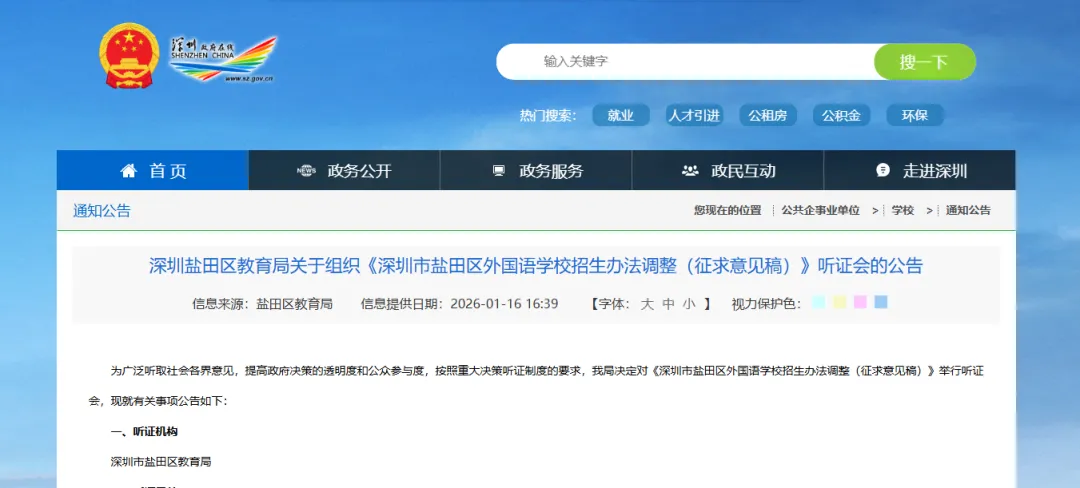The image size is (1080, 488).
Task: Set font size to 中
Action: 668,304
